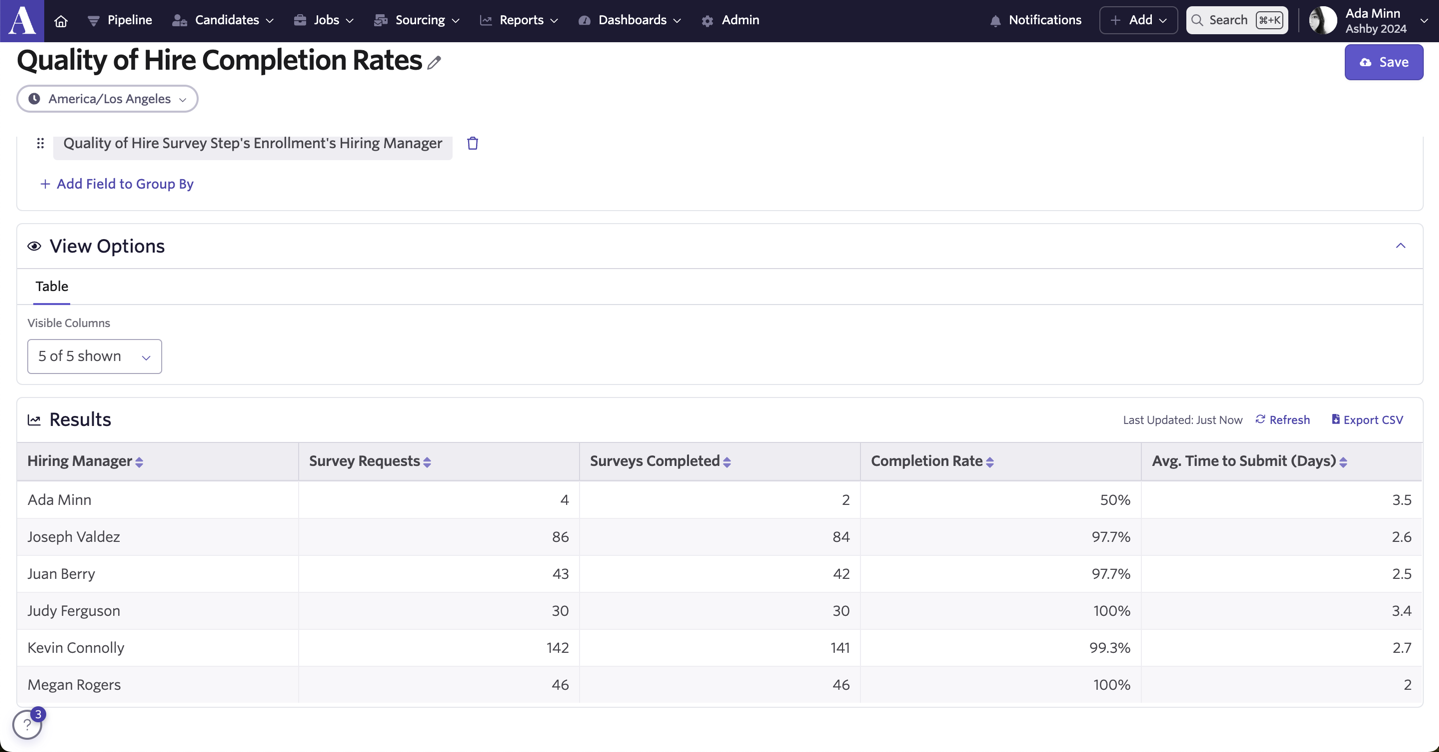
Task: Export results as CSV
Action: click(x=1367, y=420)
